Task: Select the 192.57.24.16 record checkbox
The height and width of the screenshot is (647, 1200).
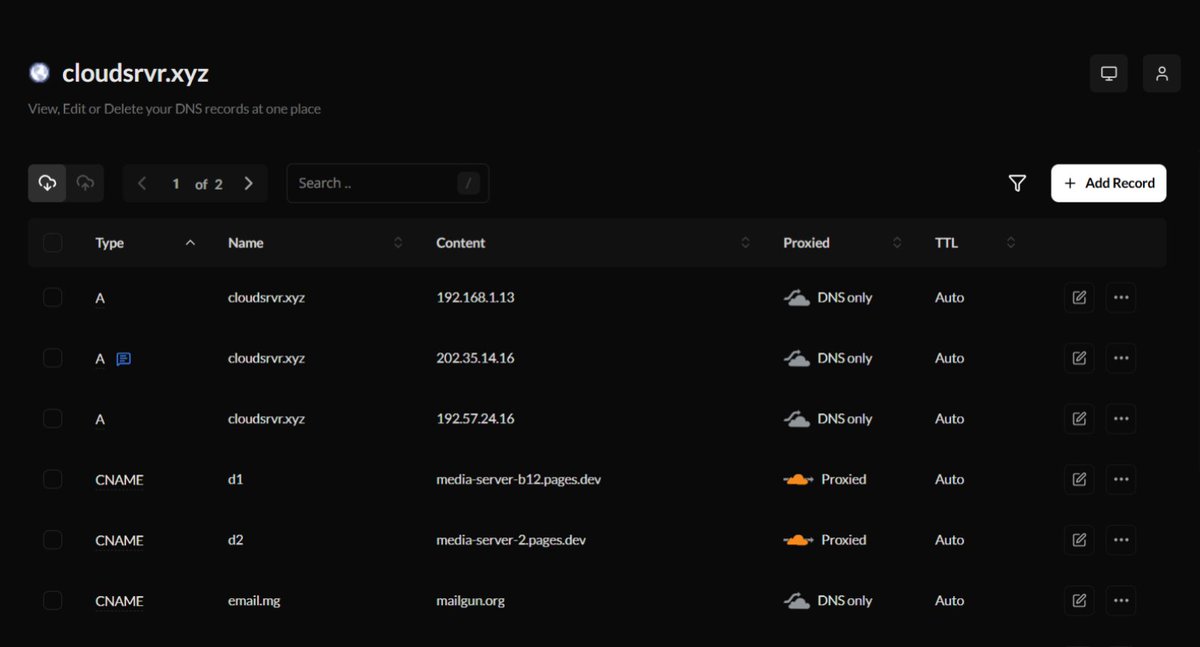Action: [53, 419]
